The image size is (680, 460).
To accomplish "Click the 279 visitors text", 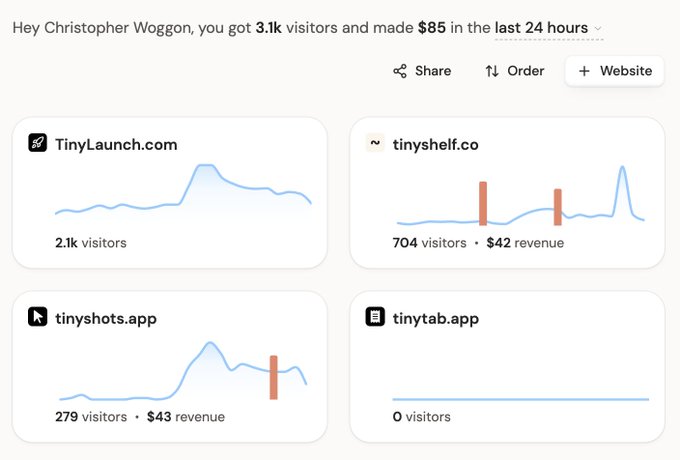I will click(91, 417).
